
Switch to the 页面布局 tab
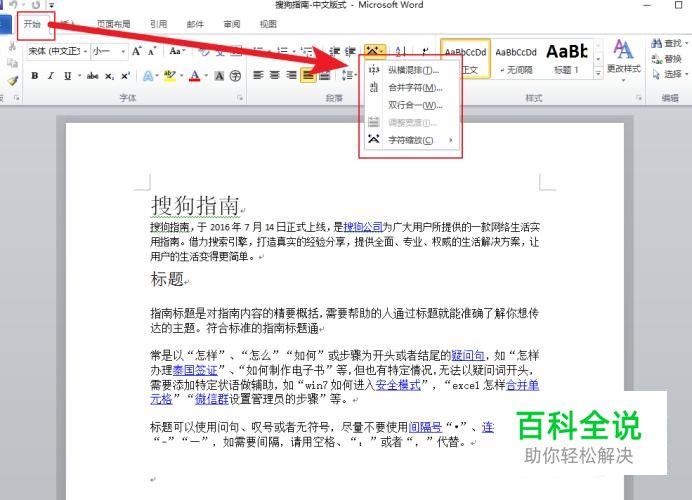pos(113,24)
